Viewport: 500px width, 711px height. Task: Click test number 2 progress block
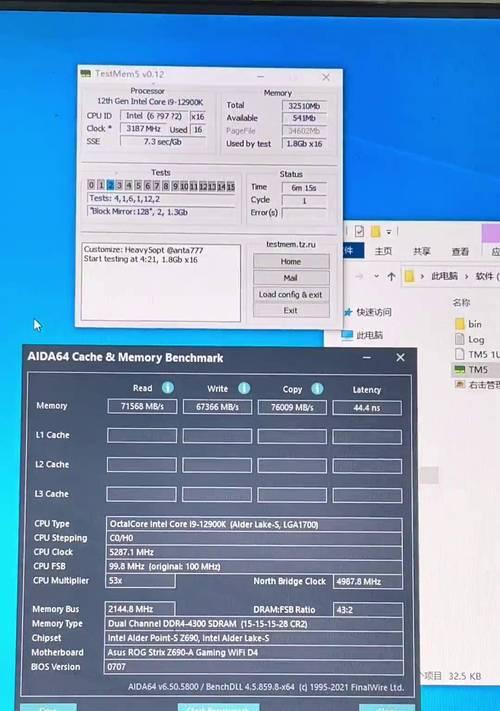(110, 185)
